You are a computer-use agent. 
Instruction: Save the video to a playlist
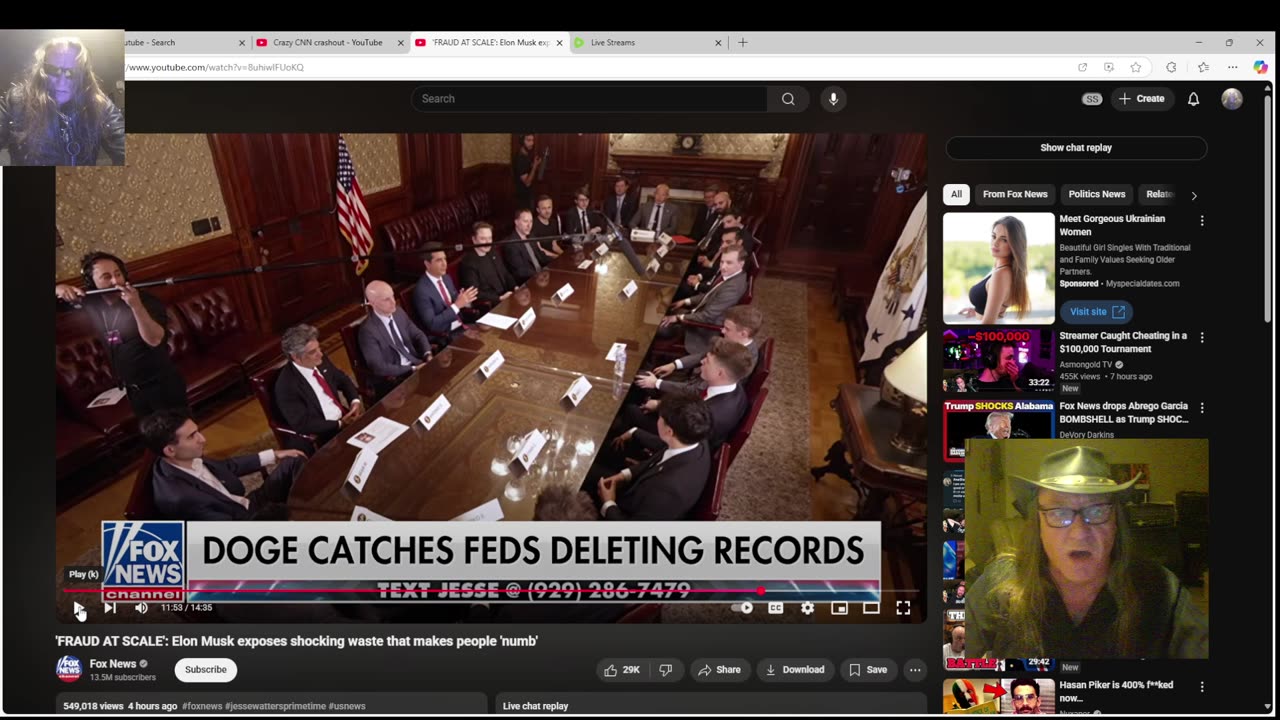tap(868, 670)
